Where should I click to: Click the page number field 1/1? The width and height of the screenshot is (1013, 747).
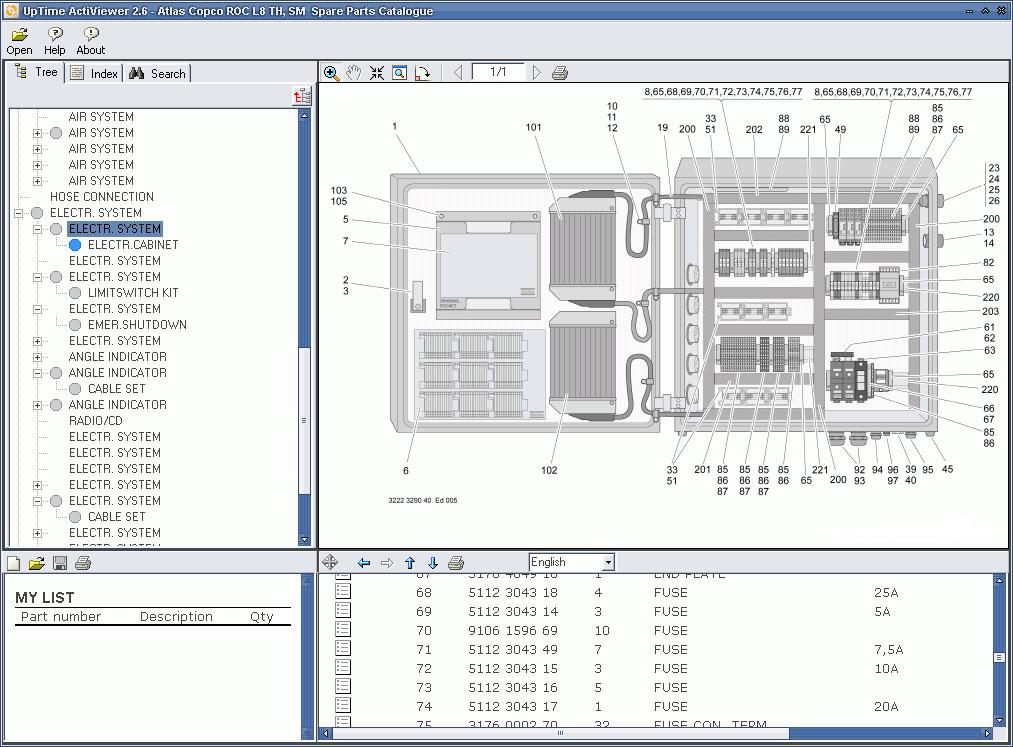497,72
